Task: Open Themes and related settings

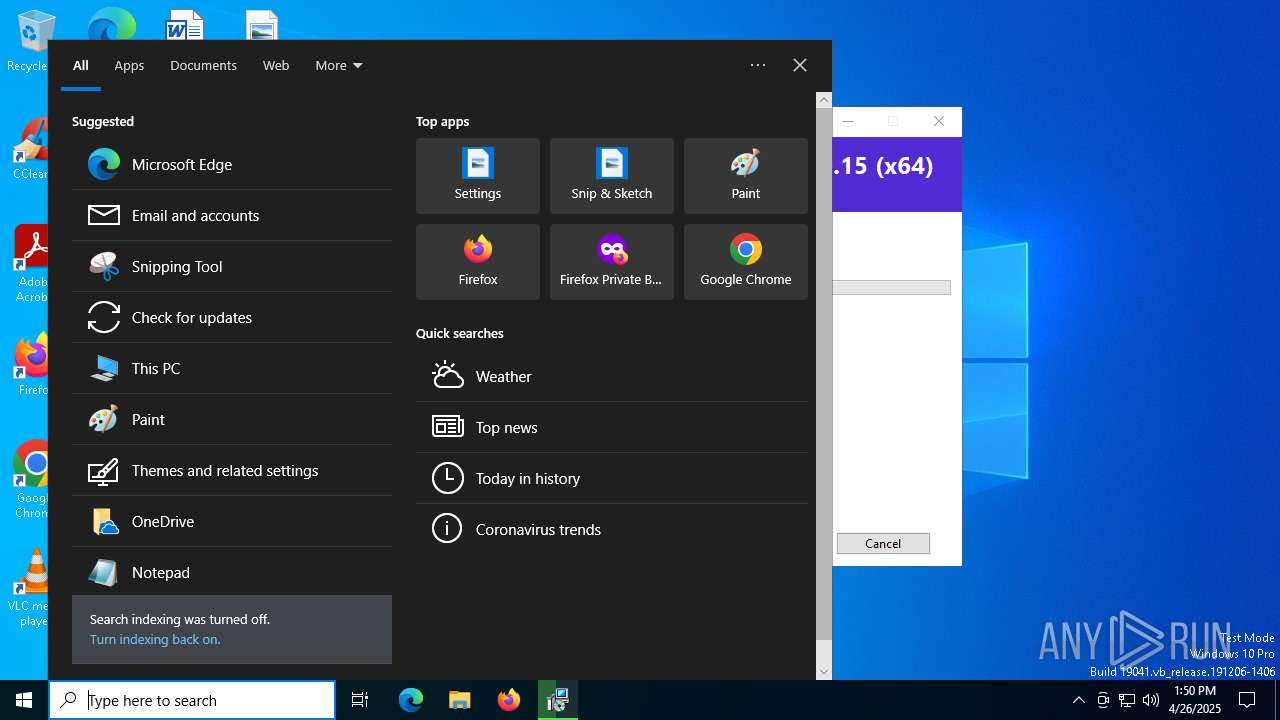Action: (x=232, y=471)
